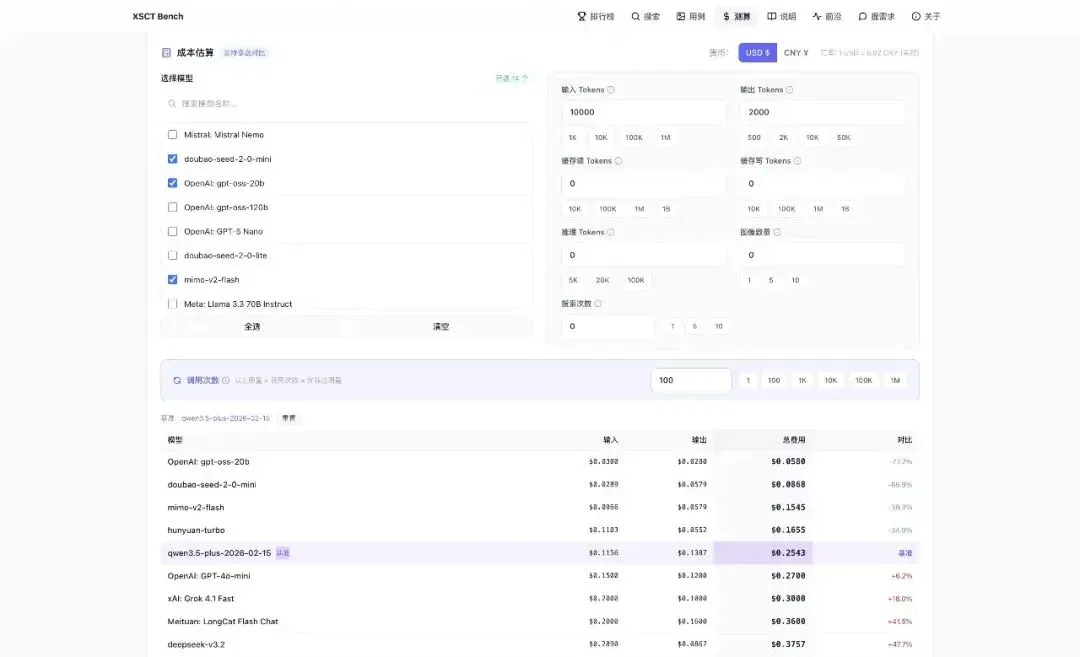
Task: Edit the 输入 Tokens field showing 10000
Action: click(643, 112)
